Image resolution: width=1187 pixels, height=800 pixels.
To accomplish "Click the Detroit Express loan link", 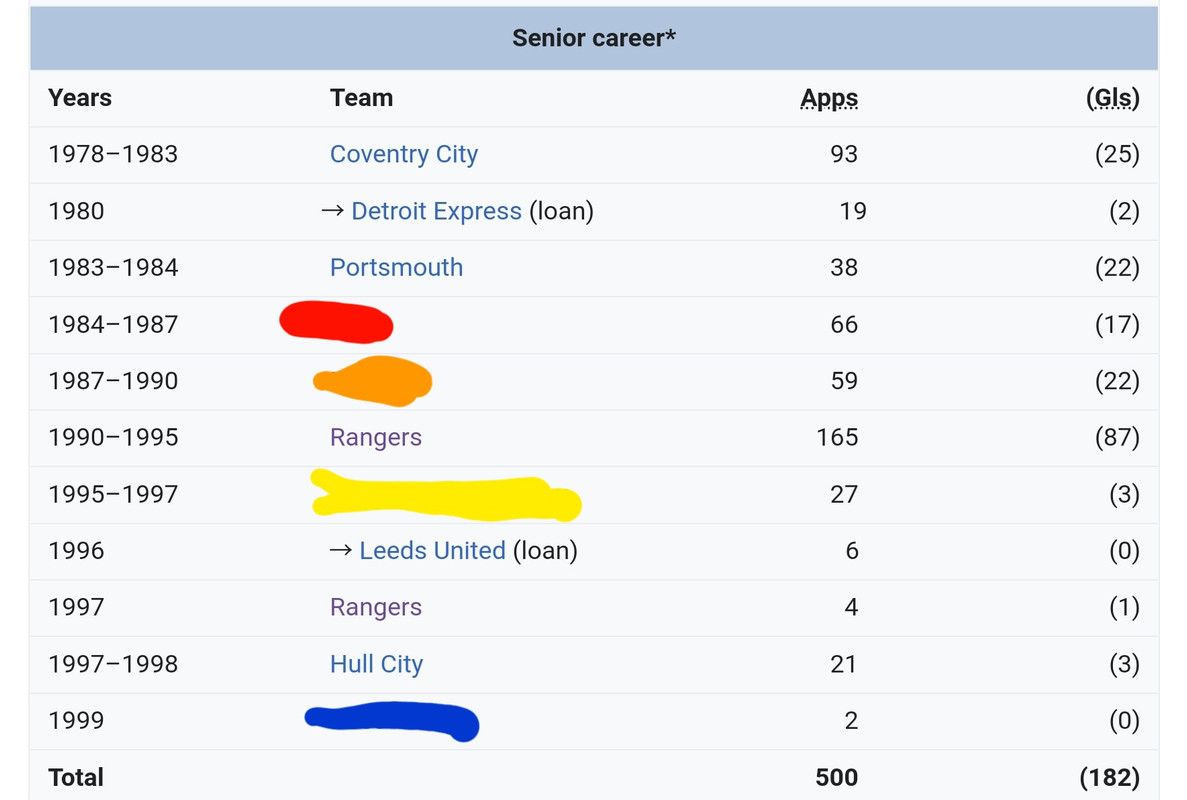I will pyautogui.click(x=436, y=211).
